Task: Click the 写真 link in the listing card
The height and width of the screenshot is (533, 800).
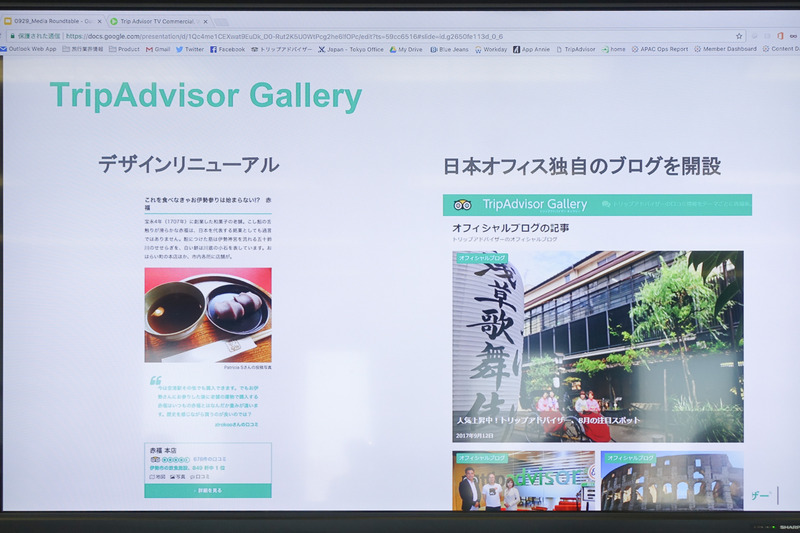Action: tap(178, 476)
